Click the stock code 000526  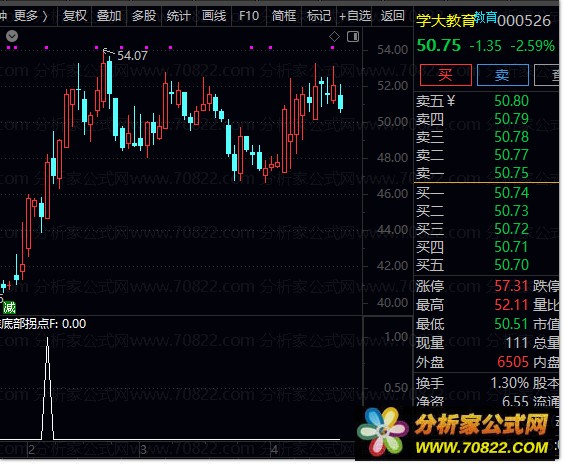[x=524, y=21]
